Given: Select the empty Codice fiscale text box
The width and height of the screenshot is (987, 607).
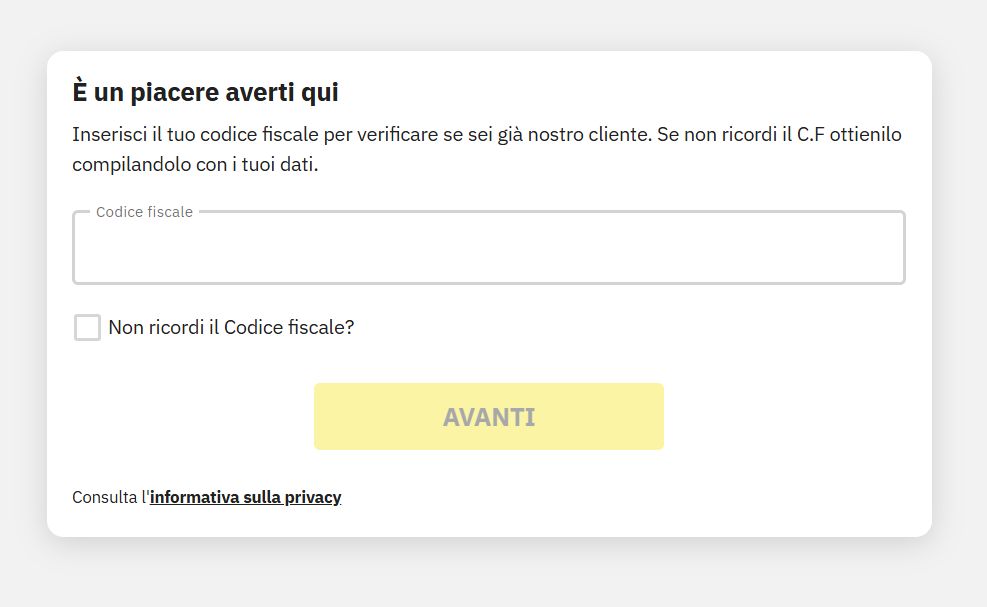Looking at the screenshot, I should pos(488,247).
